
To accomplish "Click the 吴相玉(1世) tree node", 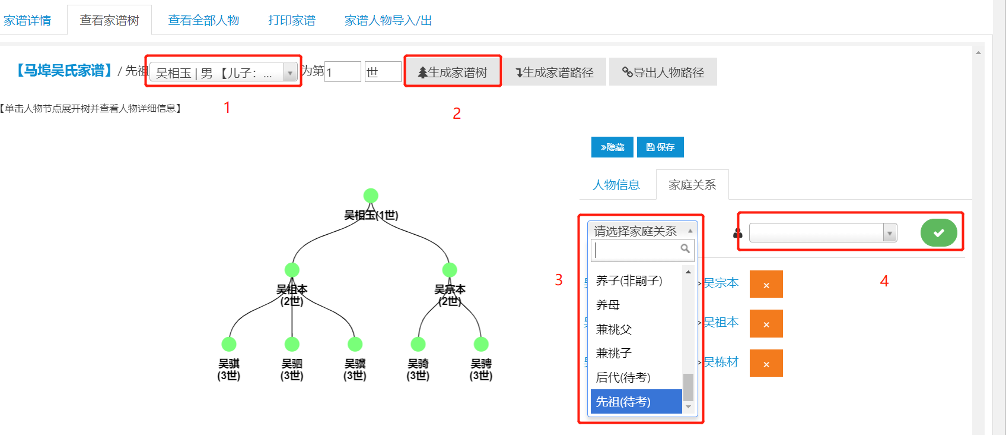I will click(371, 196).
